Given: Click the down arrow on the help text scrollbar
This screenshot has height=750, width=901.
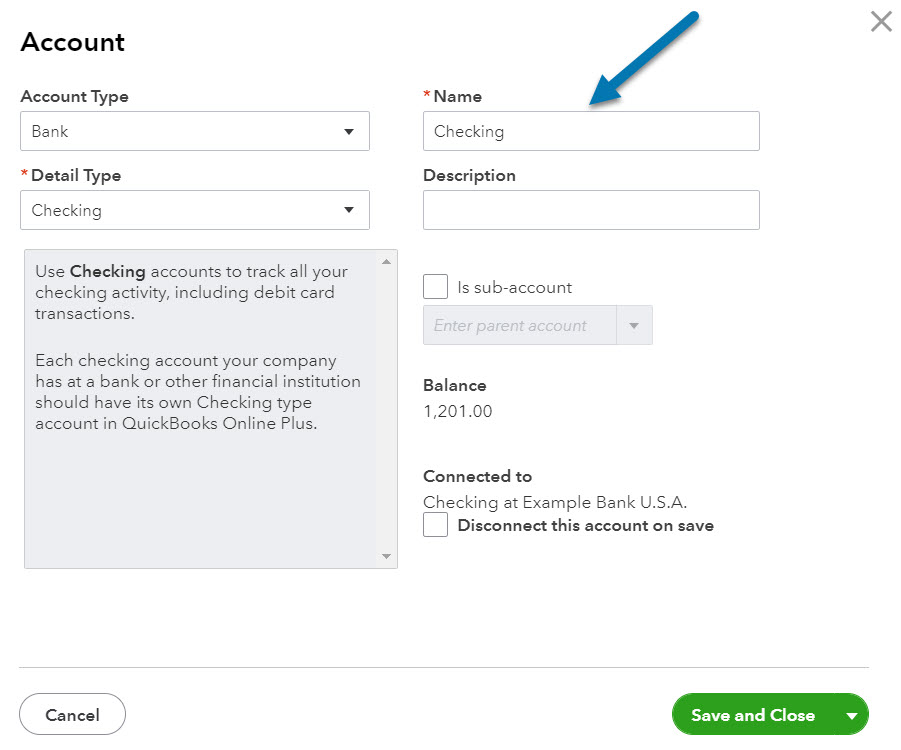Looking at the screenshot, I should click(386, 556).
